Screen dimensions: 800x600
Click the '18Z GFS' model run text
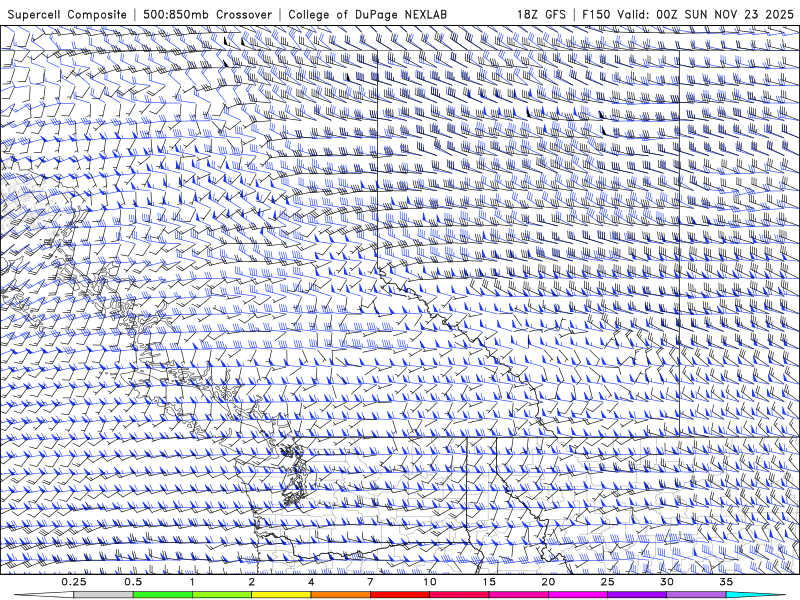(x=541, y=14)
